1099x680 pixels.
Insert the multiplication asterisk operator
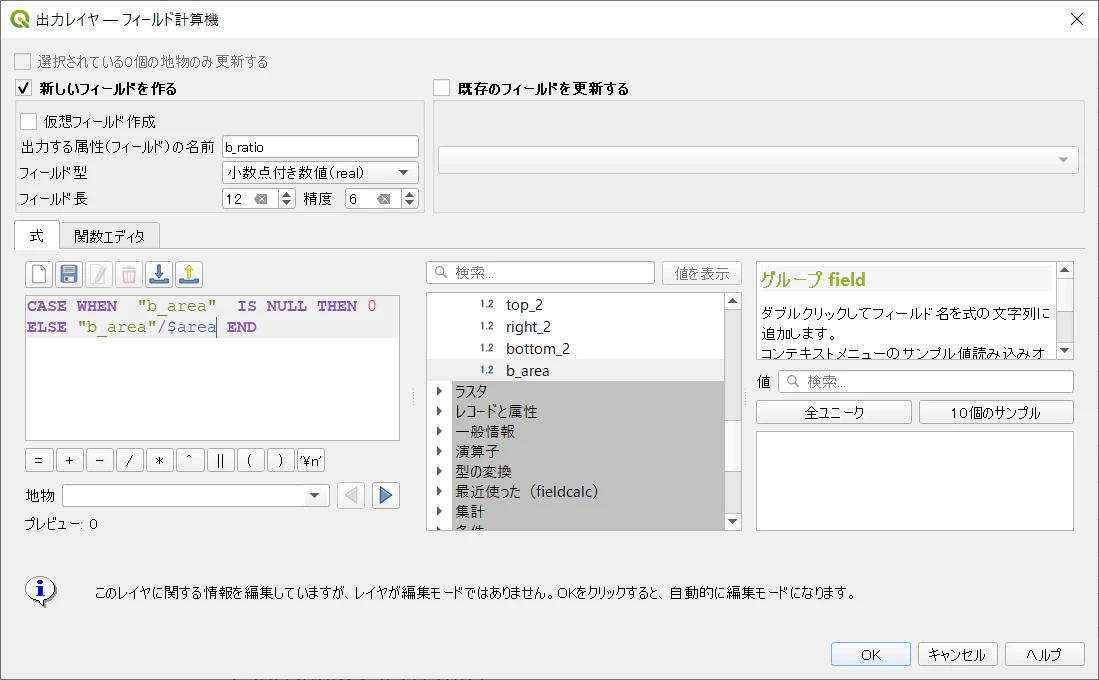[x=160, y=461]
